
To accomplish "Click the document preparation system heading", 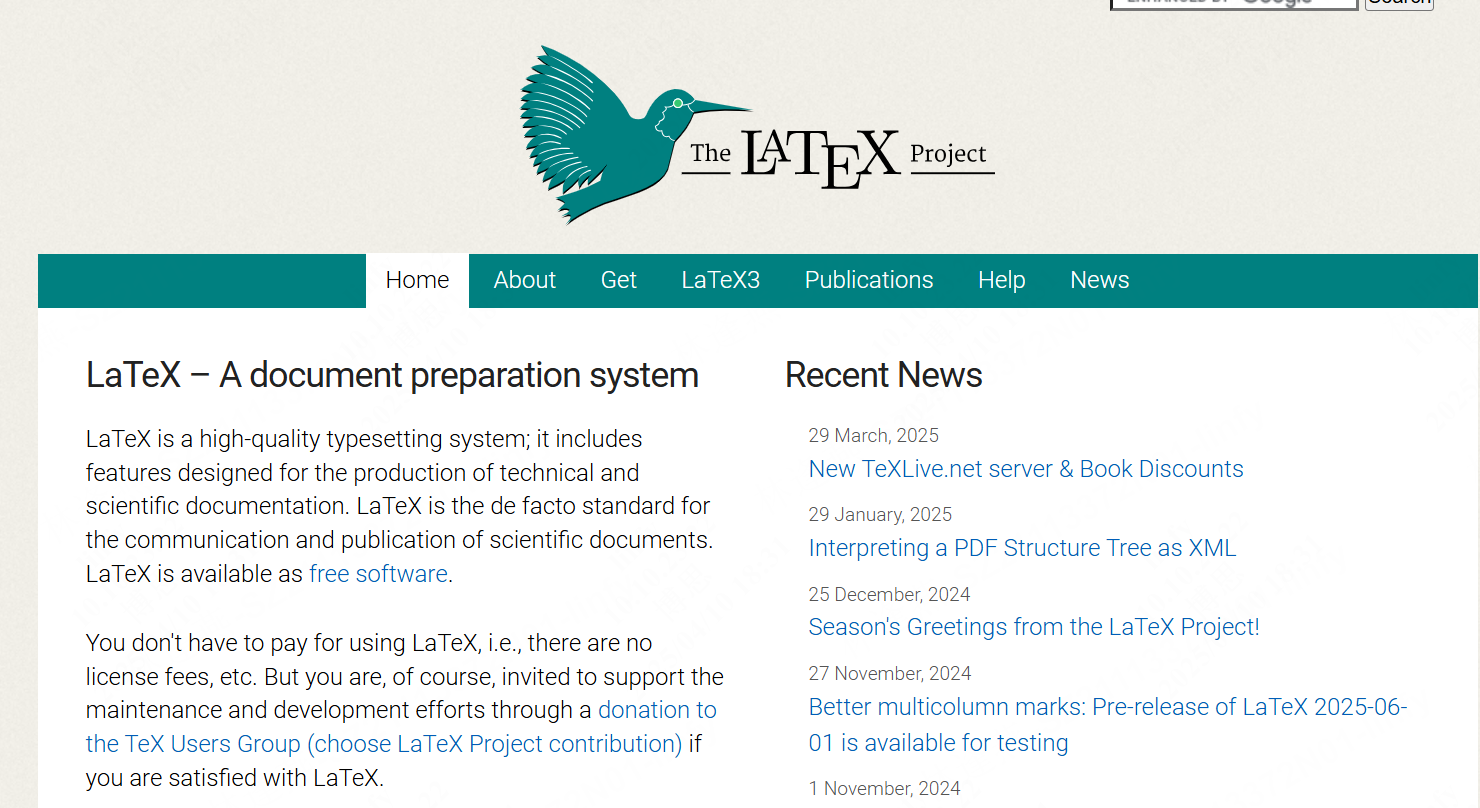I will (392, 375).
